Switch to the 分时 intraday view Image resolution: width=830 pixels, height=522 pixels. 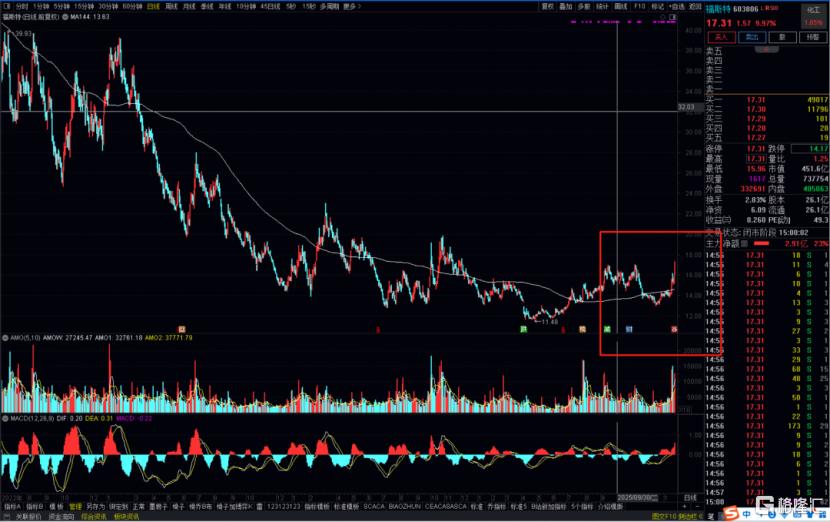click(x=22, y=6)
